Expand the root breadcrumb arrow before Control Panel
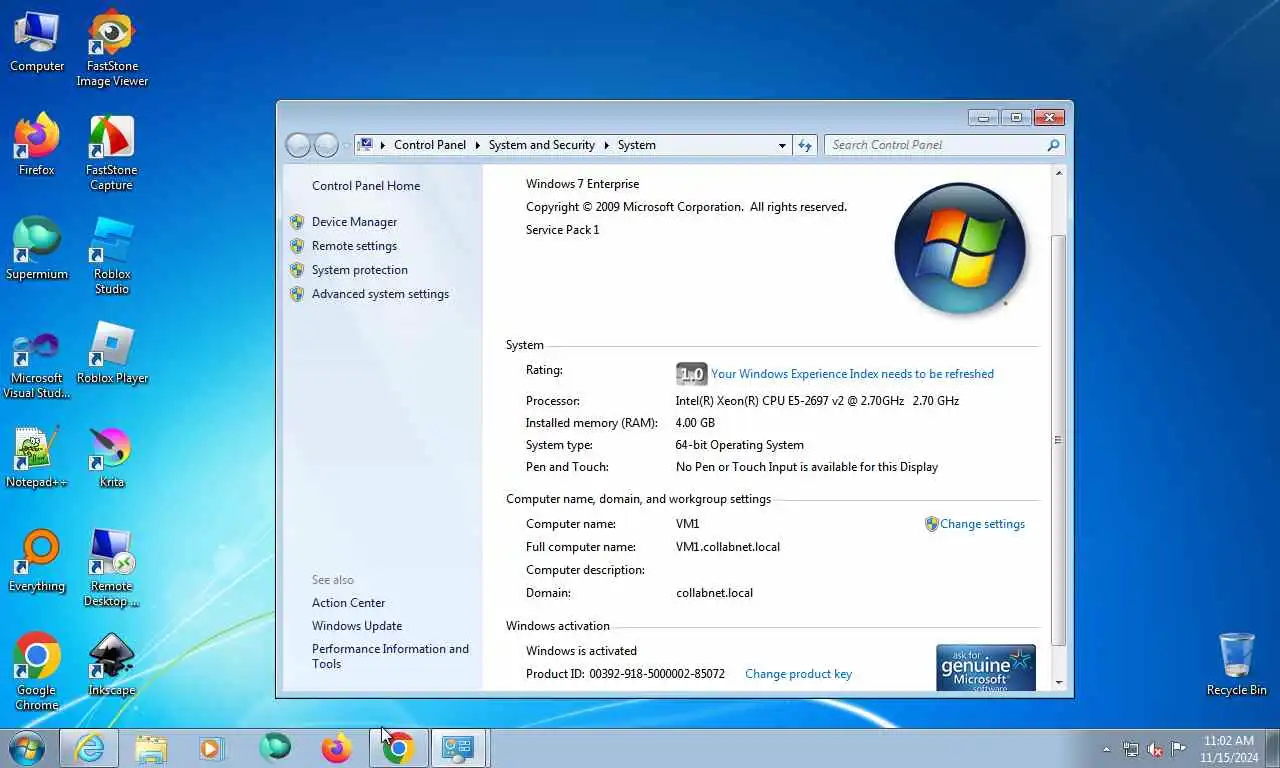The height and width of the screenshot is (768, 1280). (382, 145)
